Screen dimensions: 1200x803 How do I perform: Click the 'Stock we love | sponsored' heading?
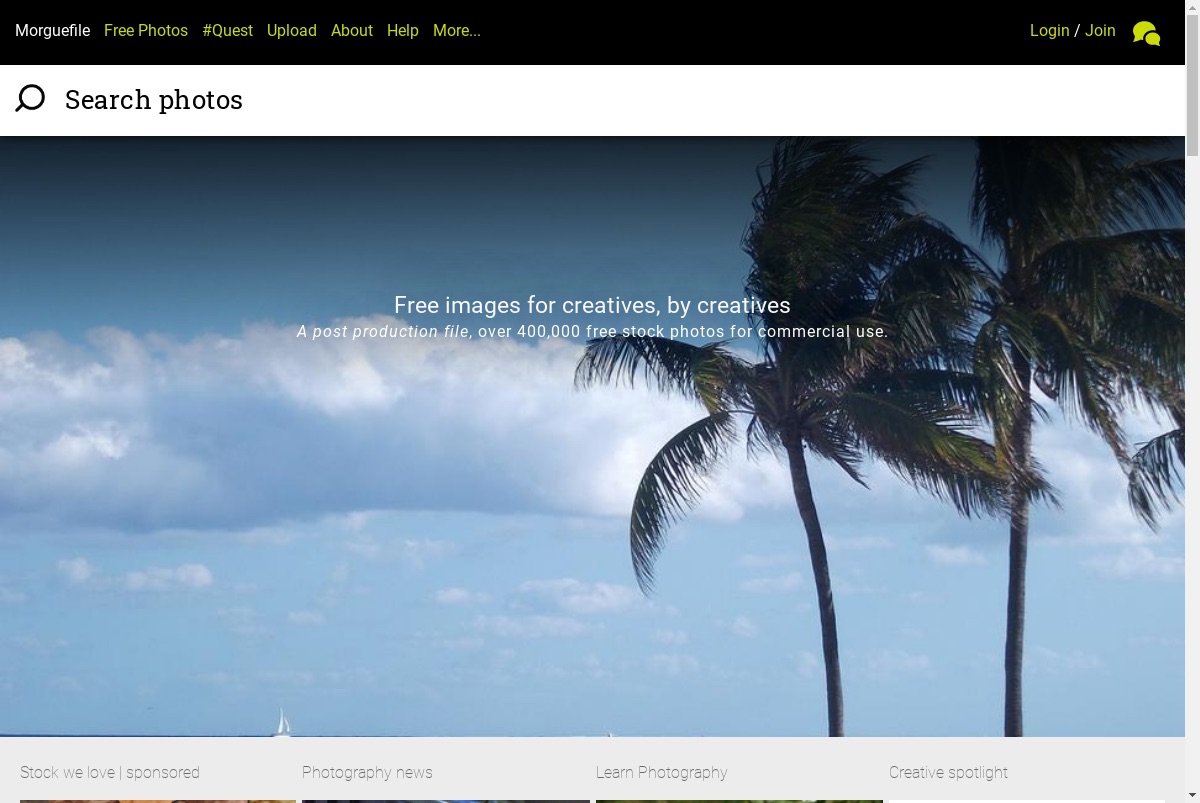coord(110,772)
